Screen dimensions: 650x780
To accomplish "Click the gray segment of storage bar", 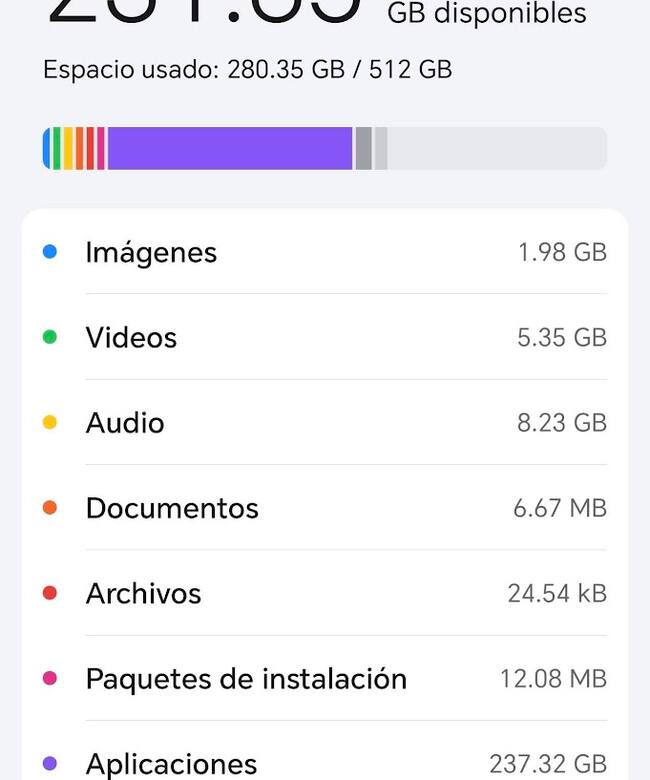I will pyautogui.click(x=363, y=148).
